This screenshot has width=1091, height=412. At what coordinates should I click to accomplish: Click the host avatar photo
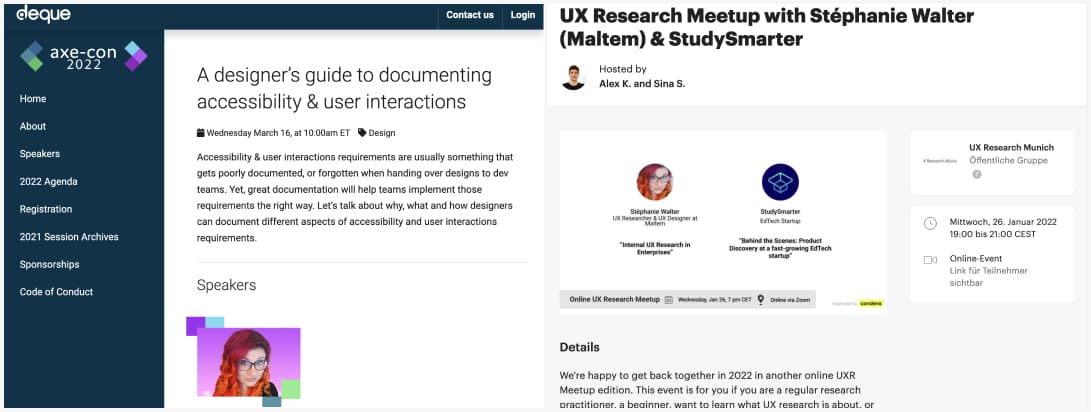[573, 76]
